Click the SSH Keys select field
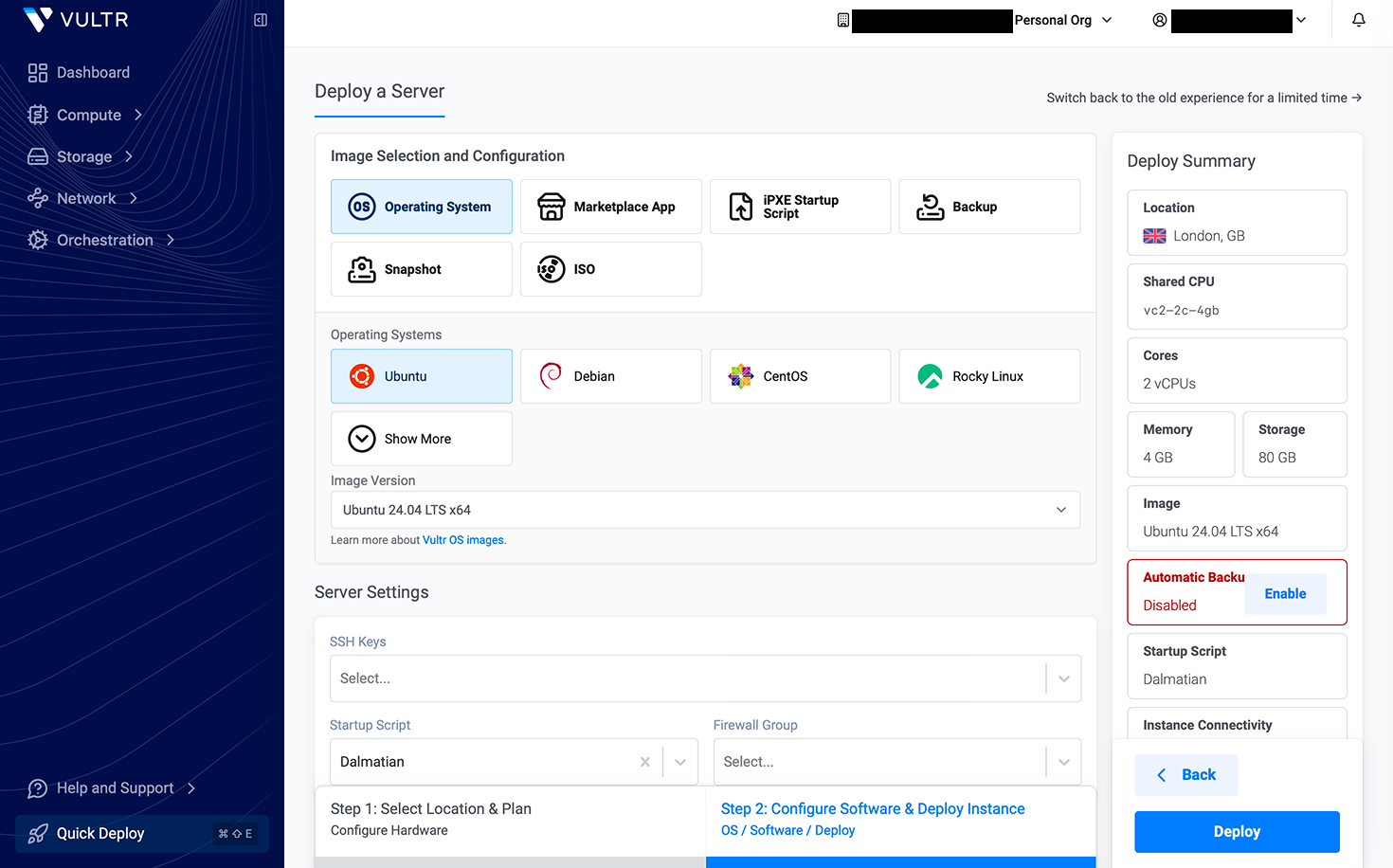The width and height of the screenshot is (1393, 868). coord(705,678)
